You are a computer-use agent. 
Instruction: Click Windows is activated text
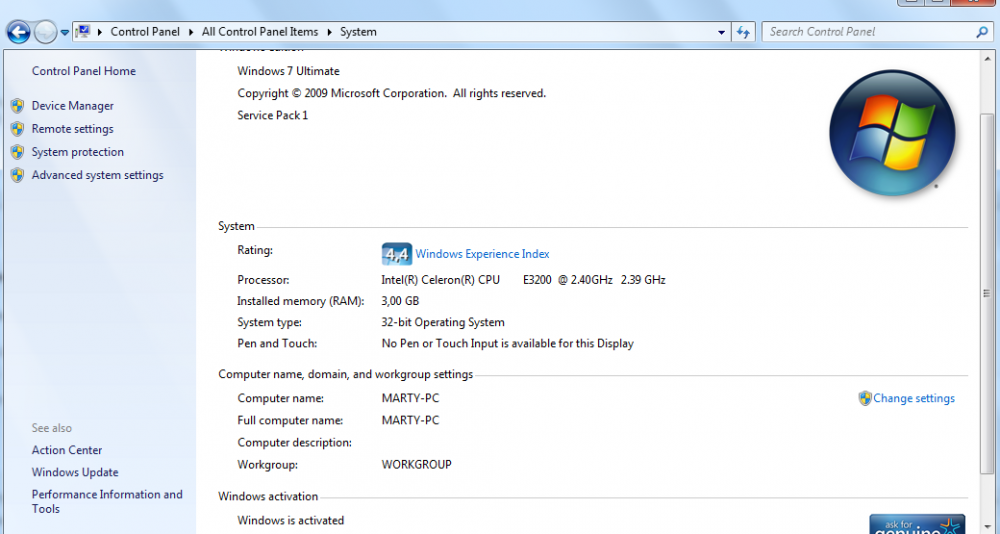click(x=290, y=521)
